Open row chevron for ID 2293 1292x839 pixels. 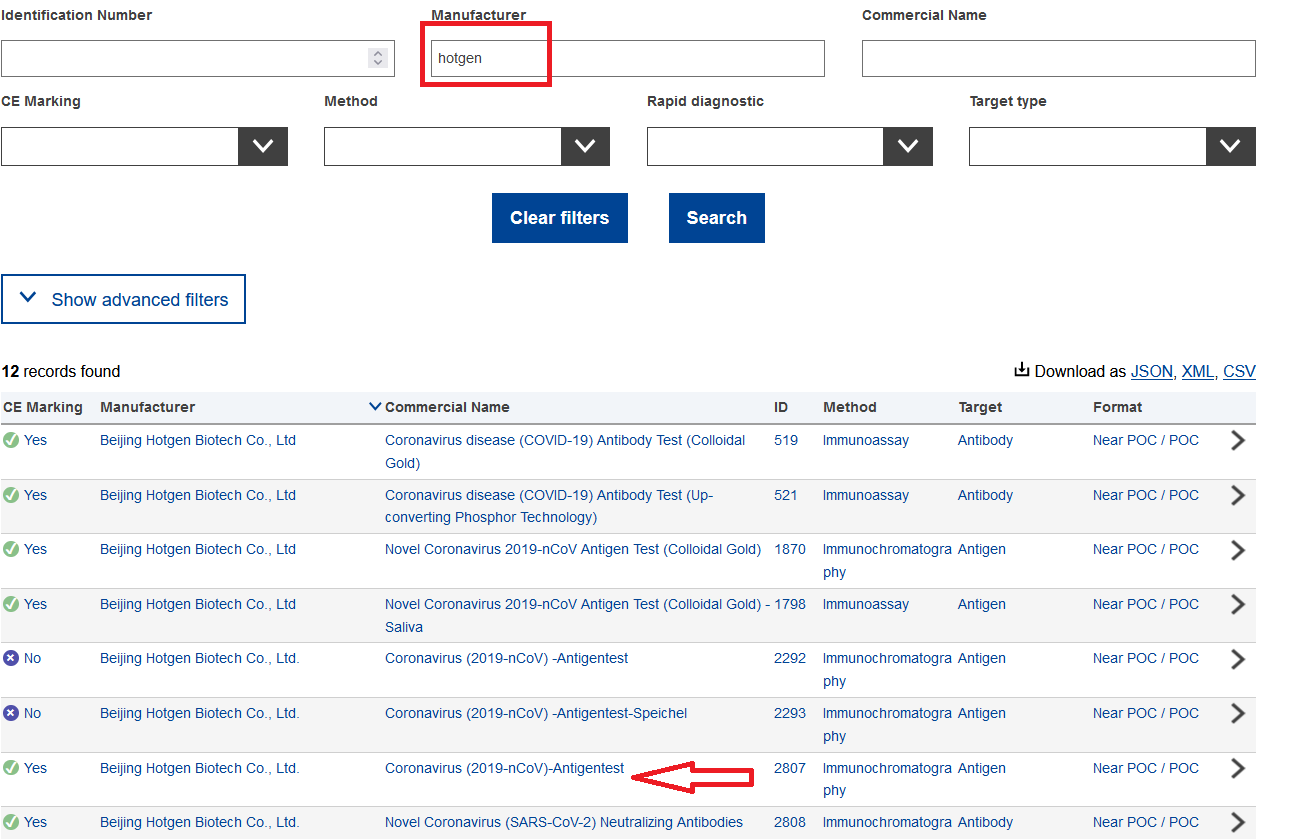click(x=1238, y=713)
